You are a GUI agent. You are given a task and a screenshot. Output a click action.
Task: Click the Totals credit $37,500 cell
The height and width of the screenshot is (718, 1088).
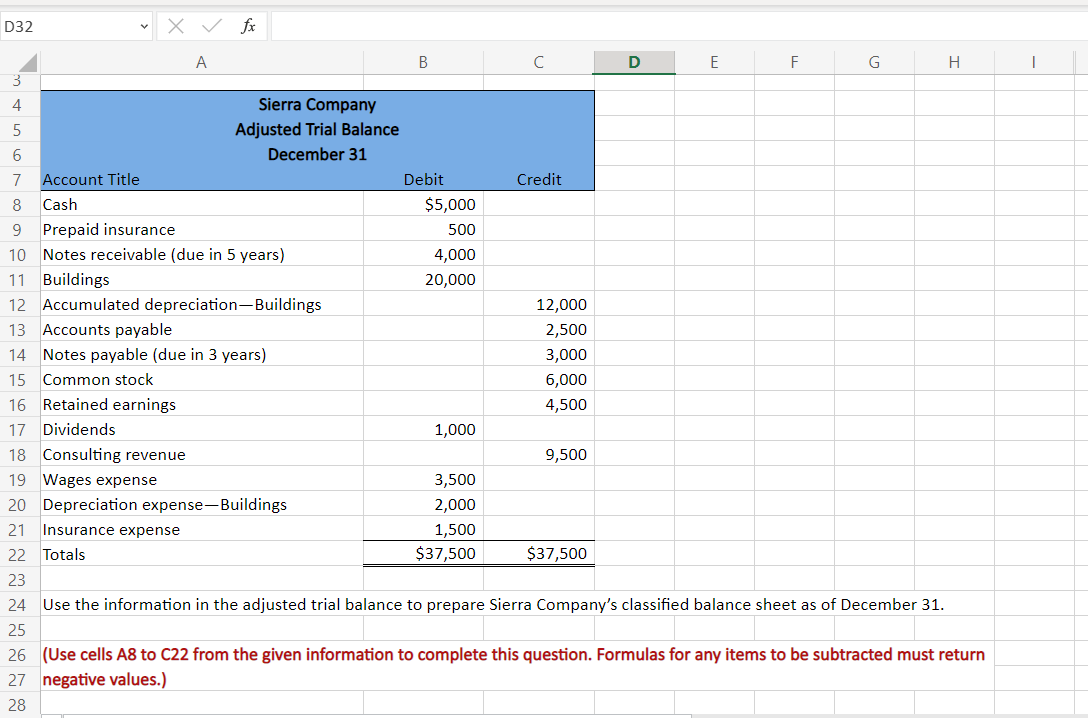[x=539, y=554]
